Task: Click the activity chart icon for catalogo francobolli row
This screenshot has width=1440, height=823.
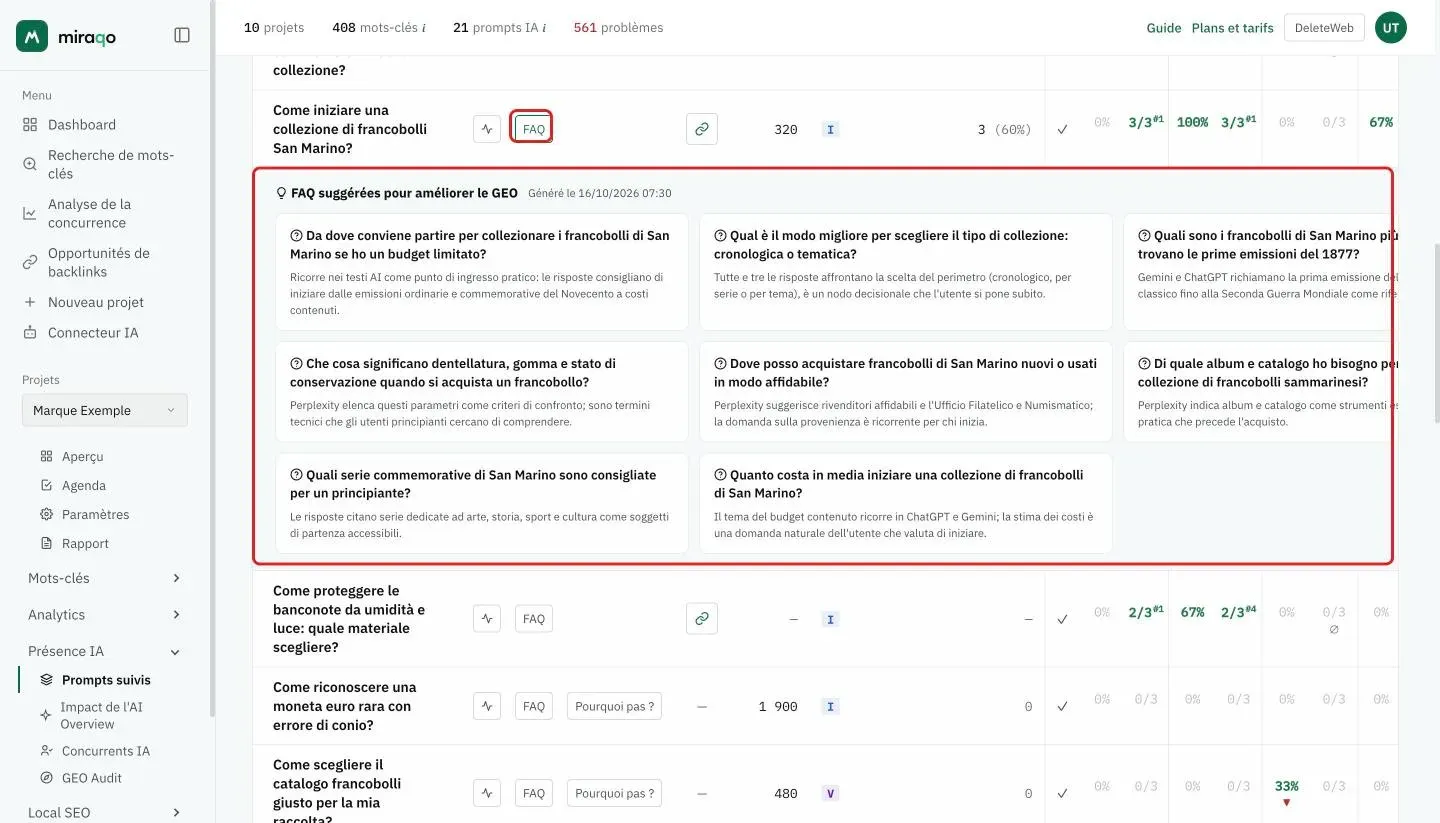Action: click(x=487, y=793)
